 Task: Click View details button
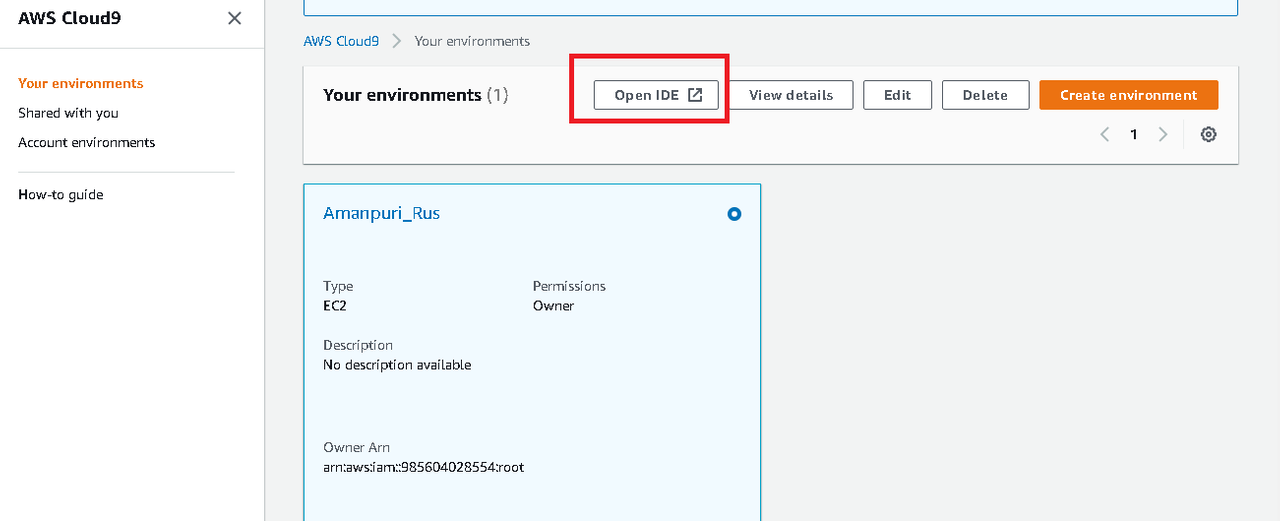pos(791,95)
